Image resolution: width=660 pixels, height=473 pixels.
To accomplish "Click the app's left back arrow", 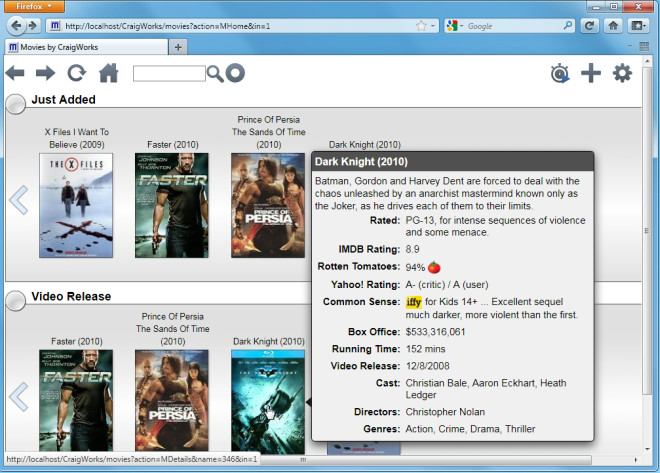I will (x=15, y=73).
